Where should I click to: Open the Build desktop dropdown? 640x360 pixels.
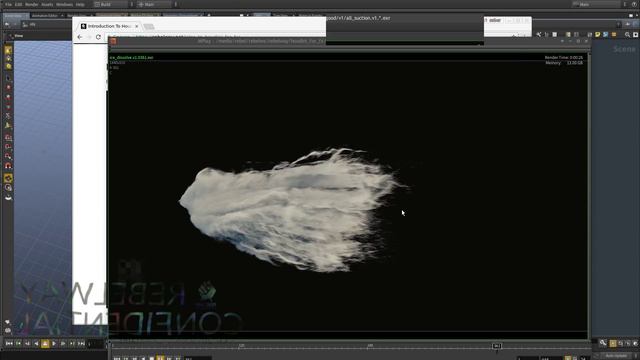pyautogui.click(x=111, y=4)
